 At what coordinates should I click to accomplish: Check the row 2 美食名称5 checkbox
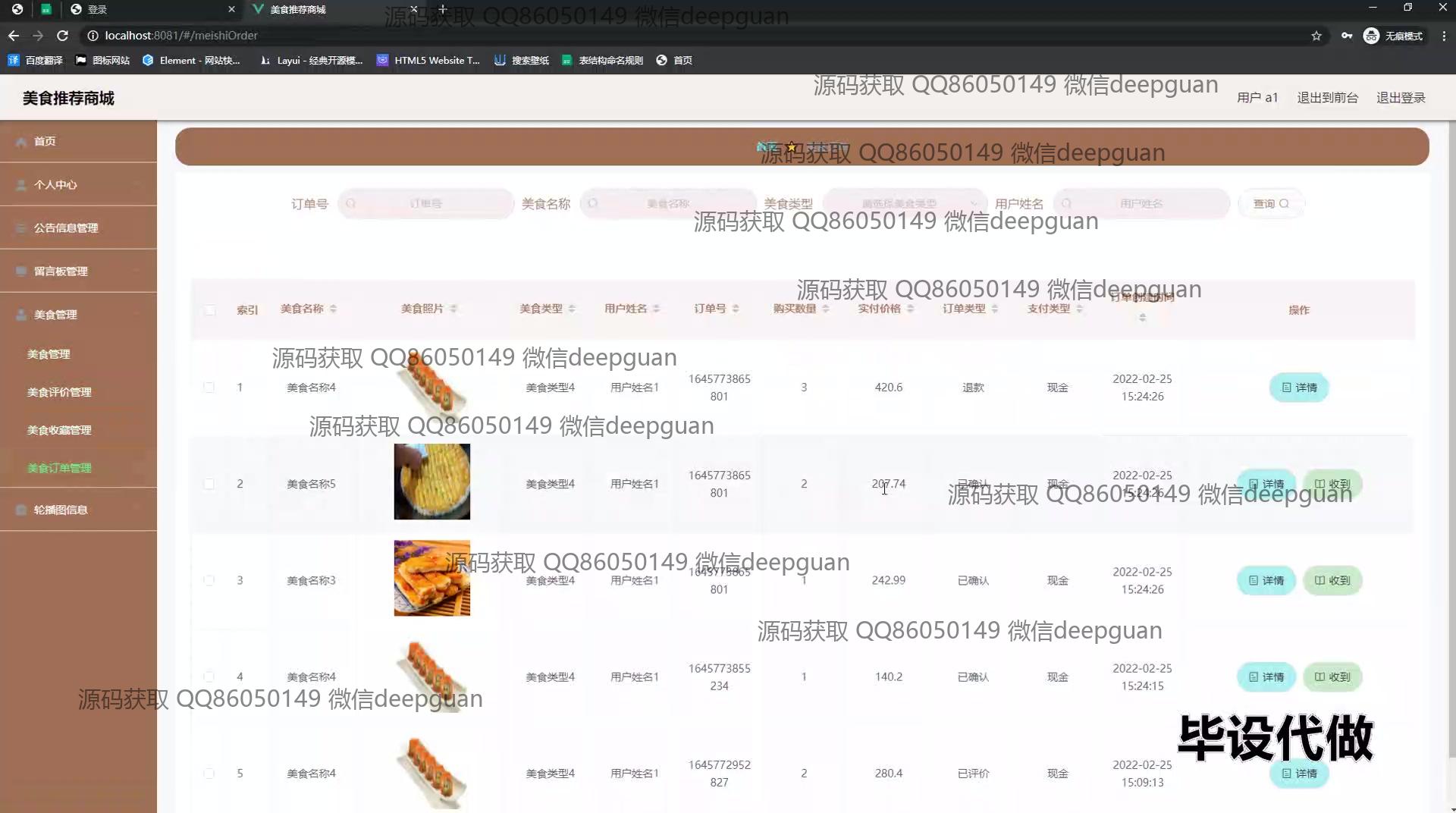(x=209, y=484)
